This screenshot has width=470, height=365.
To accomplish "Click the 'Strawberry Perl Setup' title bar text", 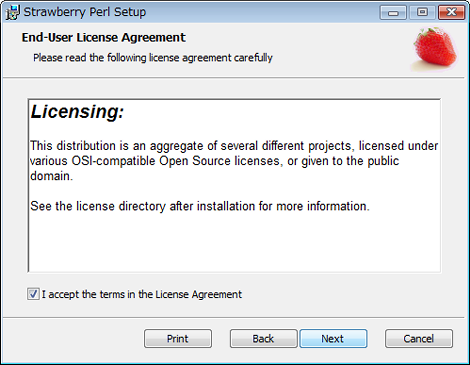I will (85, 12).
